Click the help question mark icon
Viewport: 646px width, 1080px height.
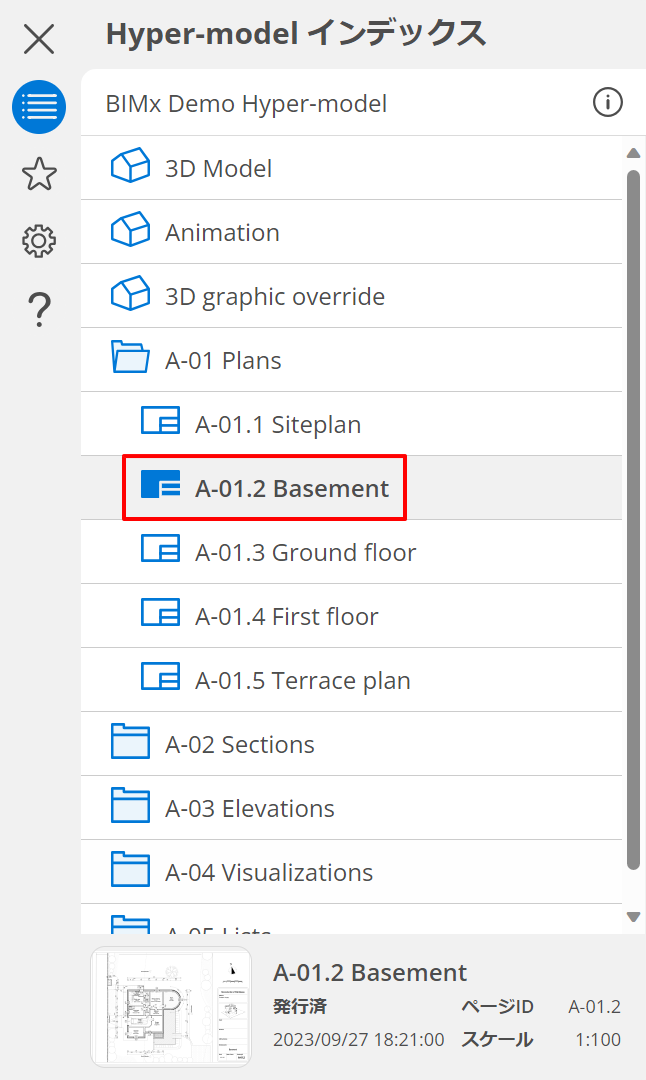39,310
